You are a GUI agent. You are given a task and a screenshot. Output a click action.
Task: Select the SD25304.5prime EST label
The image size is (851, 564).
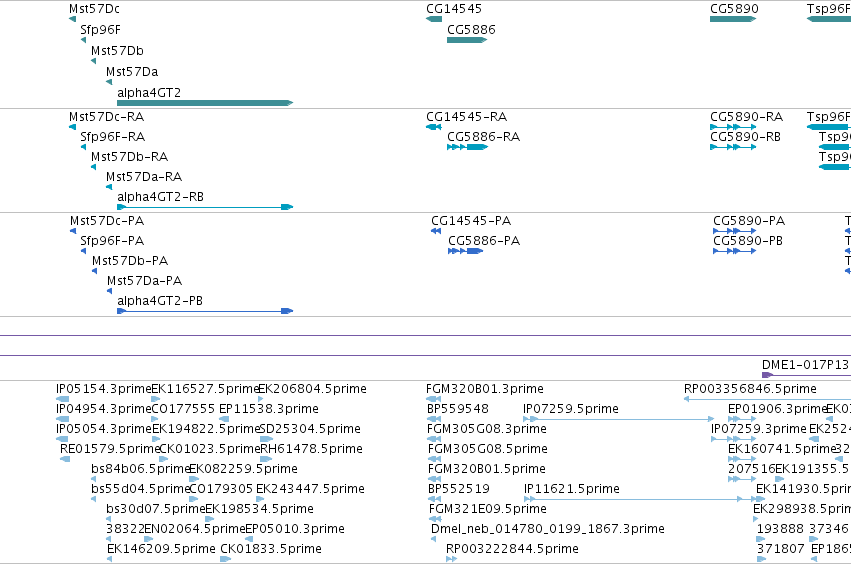point(310,429)
